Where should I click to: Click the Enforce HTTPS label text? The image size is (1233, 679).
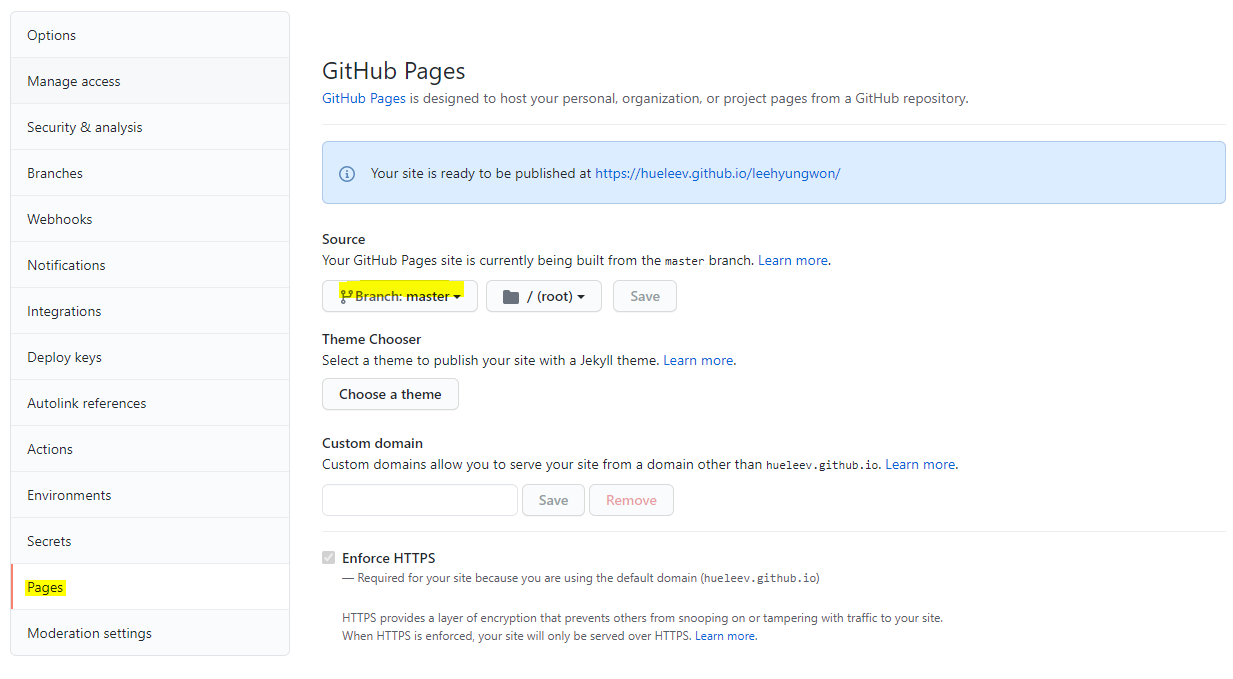click(389, 558)
